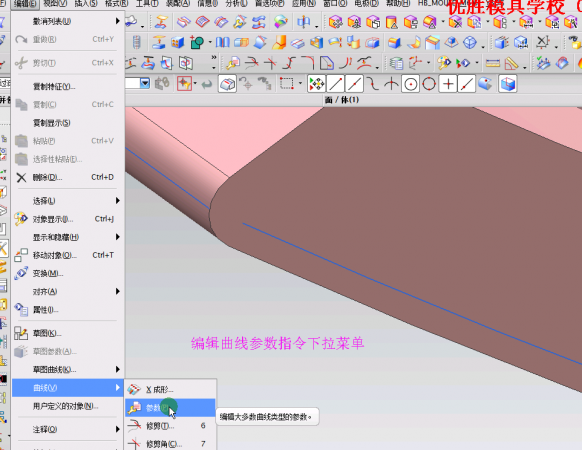
Task: Click 变换(M) menu entry
Action: pyautogui.click(x=68, y=274)
